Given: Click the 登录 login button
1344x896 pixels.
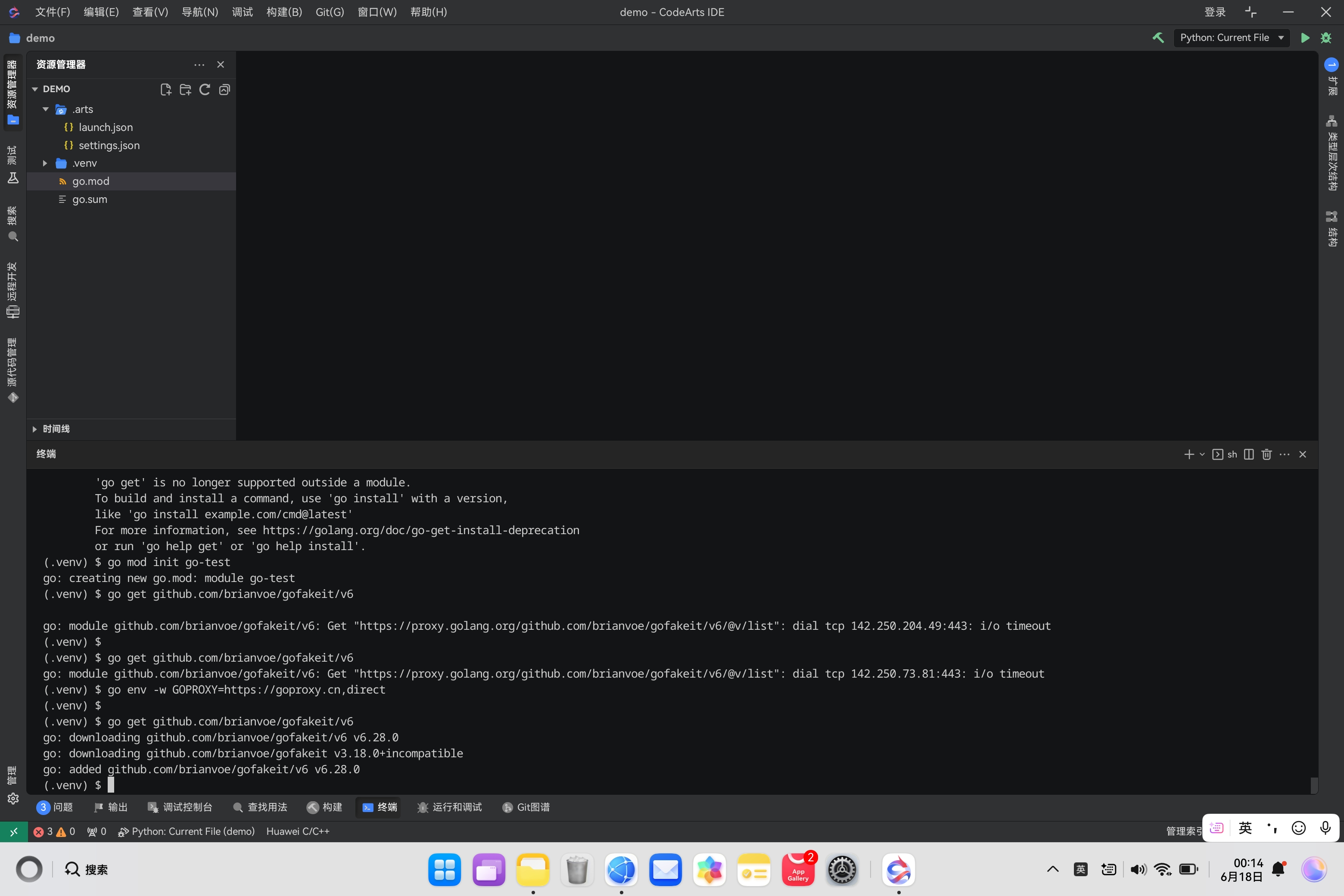Looking at the screenshot, I should point(1215,12).
